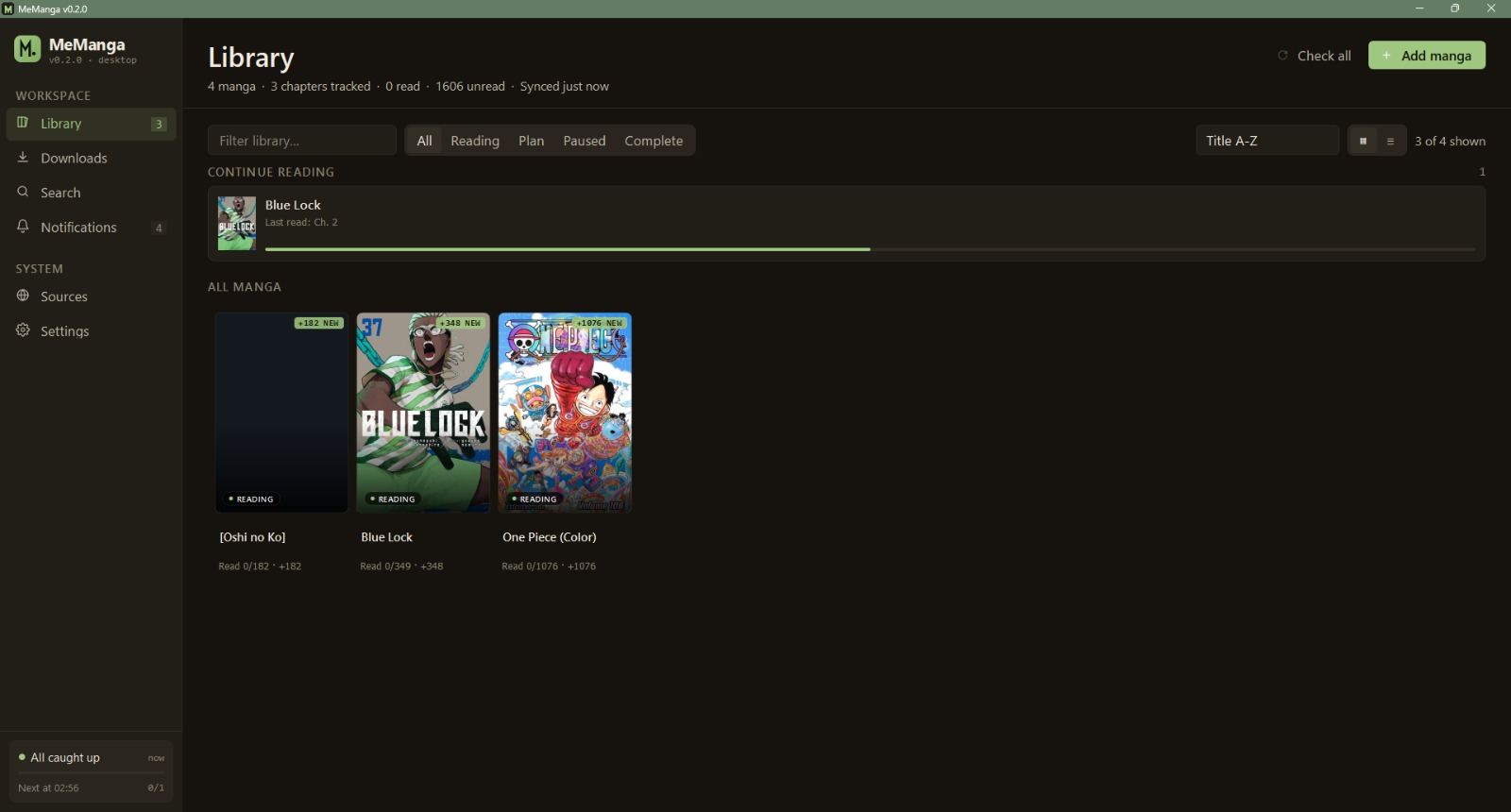Screen dimensions: 1511x812
Task: Click the 1606 unread text
Action: (470, 86)
